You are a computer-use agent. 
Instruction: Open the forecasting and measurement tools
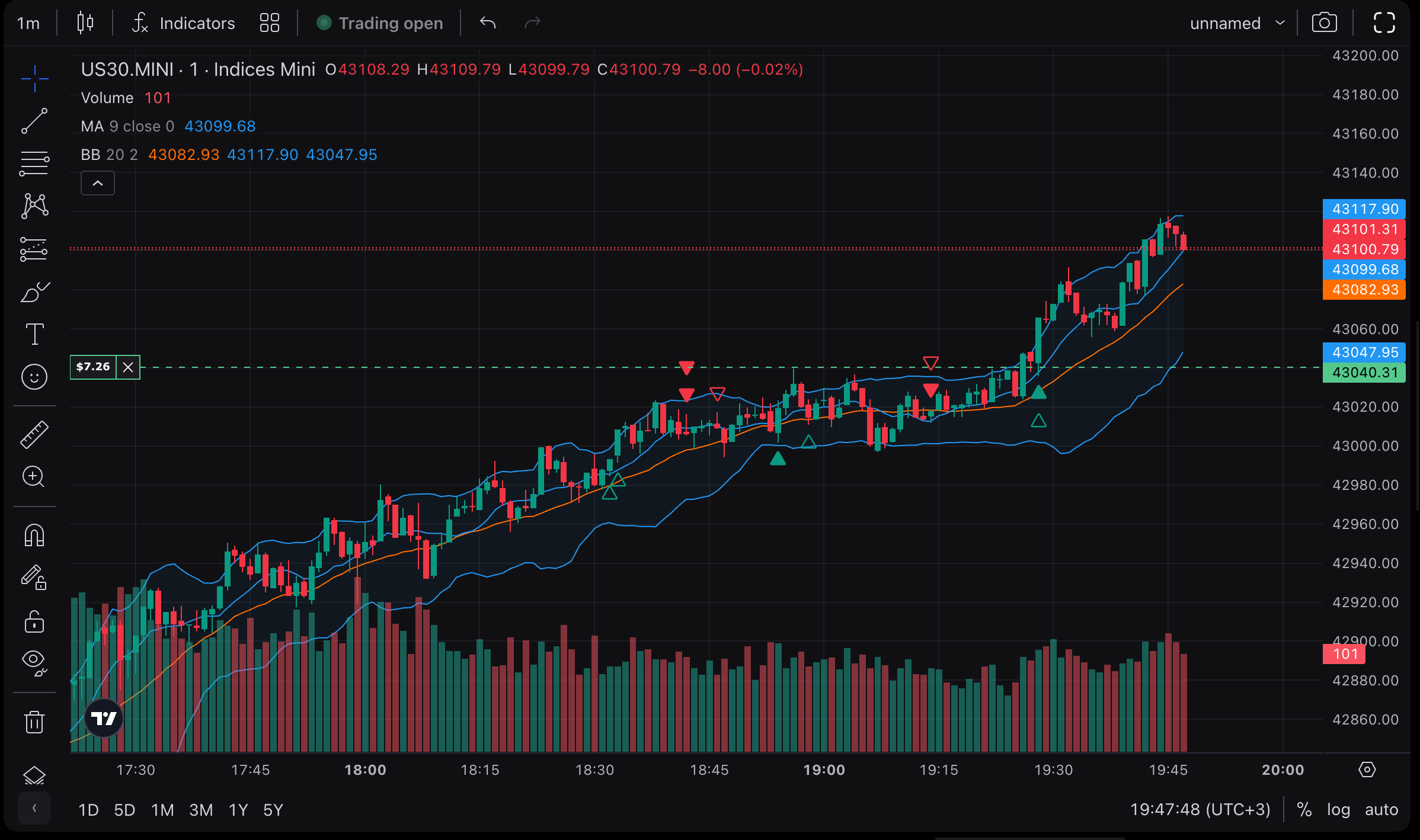click(x=34, y=249)
